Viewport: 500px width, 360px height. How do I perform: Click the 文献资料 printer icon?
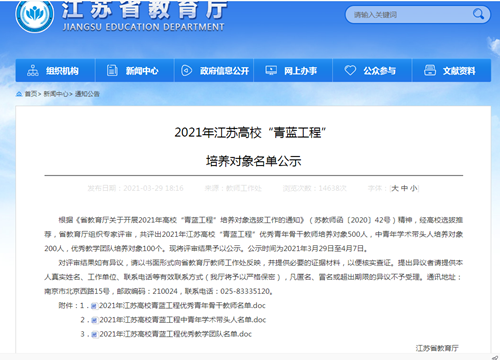point(430,70)
